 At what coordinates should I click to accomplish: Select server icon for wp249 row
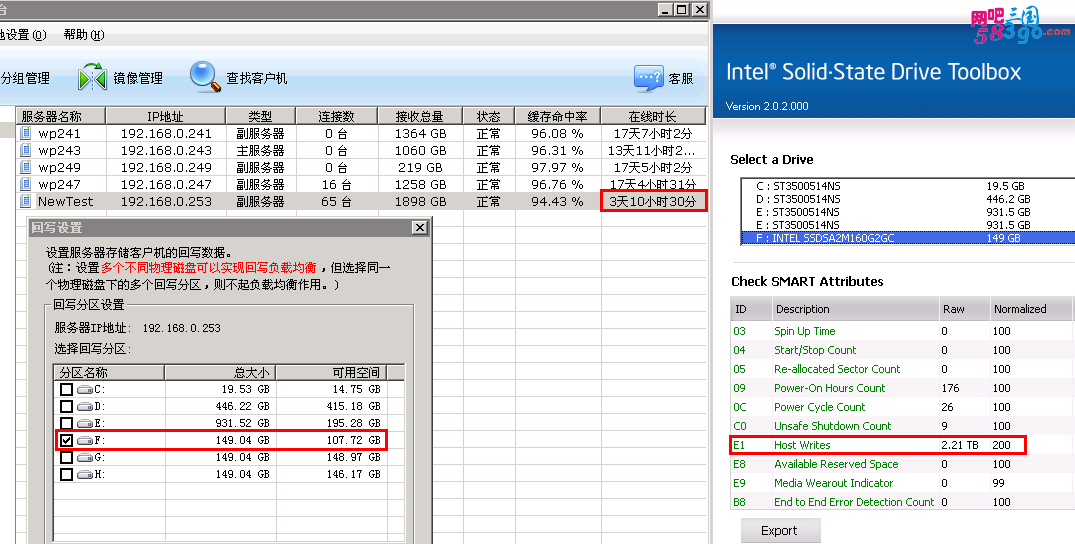pyautogui.click(x=26, y=167)
